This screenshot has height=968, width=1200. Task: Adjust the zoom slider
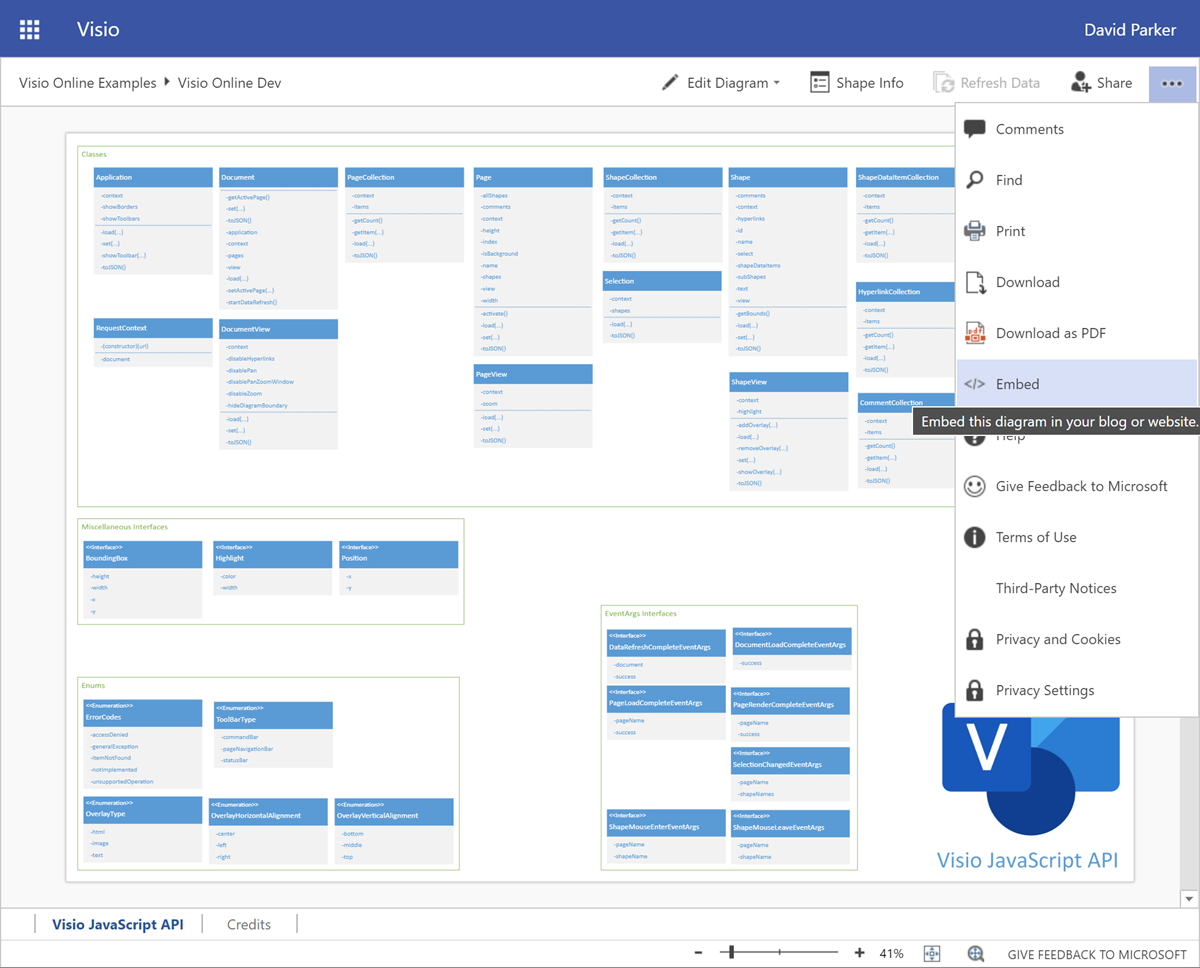pos(731,953)
